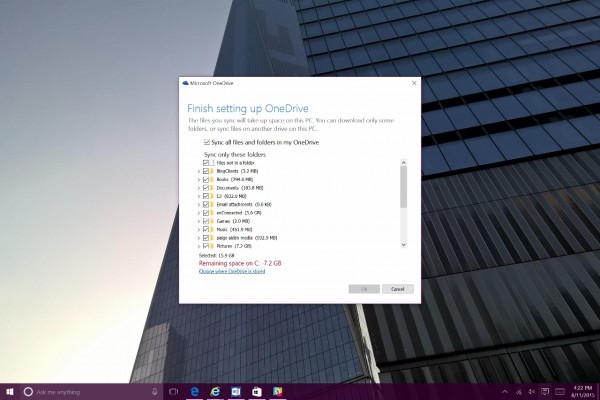The height and width of the screenshot is (400, 600).
Task: Open the Windows Start menu
Action: click(x=10, y=392)
